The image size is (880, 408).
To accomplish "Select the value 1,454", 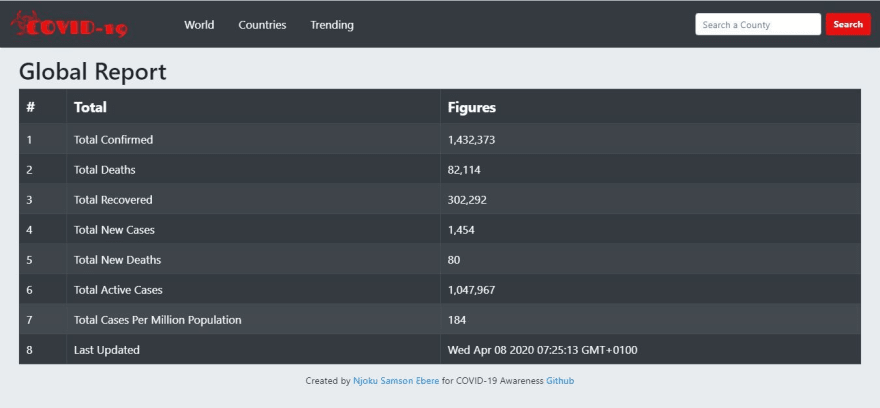I will pyautogui.click(x=461, y=230).
